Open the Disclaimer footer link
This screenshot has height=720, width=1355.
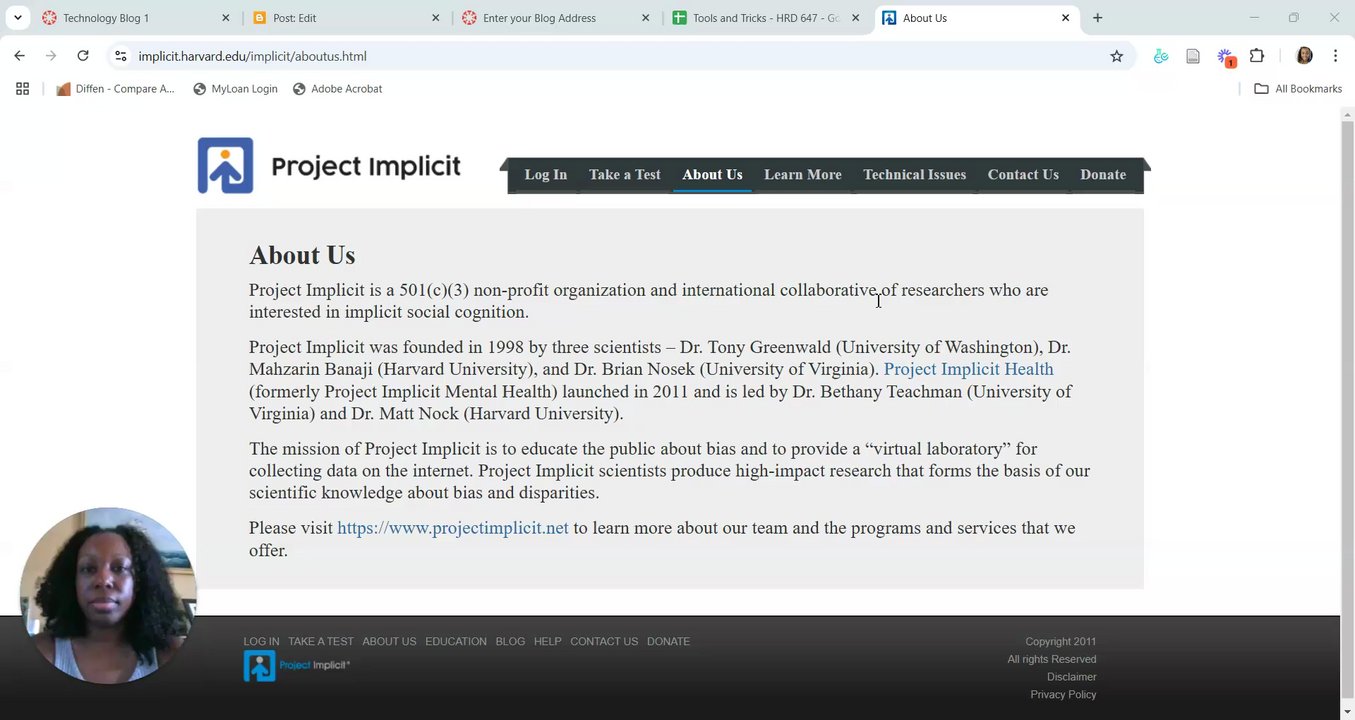click(1071, 677)
